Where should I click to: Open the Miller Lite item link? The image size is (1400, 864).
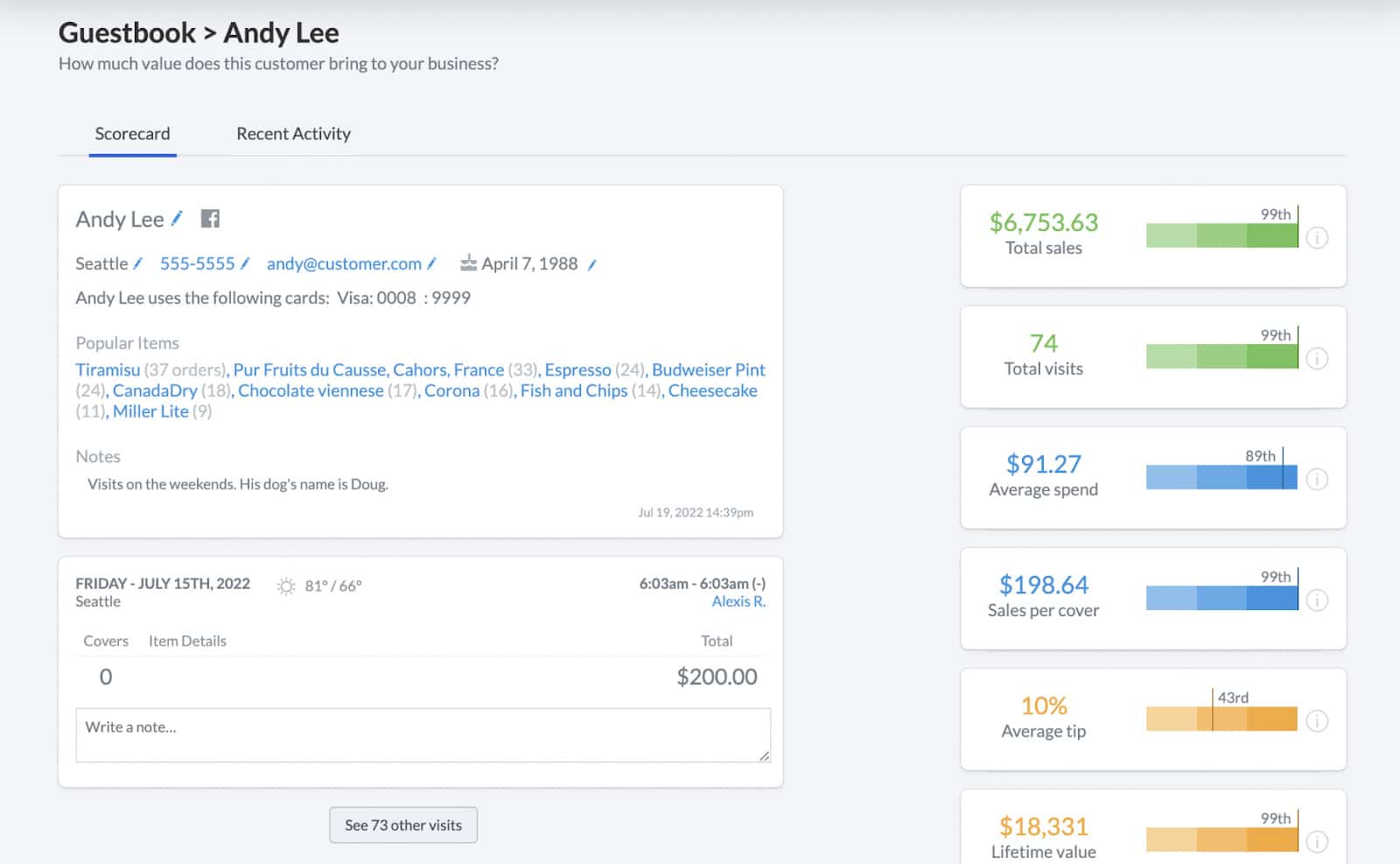[x=150, y=411]
